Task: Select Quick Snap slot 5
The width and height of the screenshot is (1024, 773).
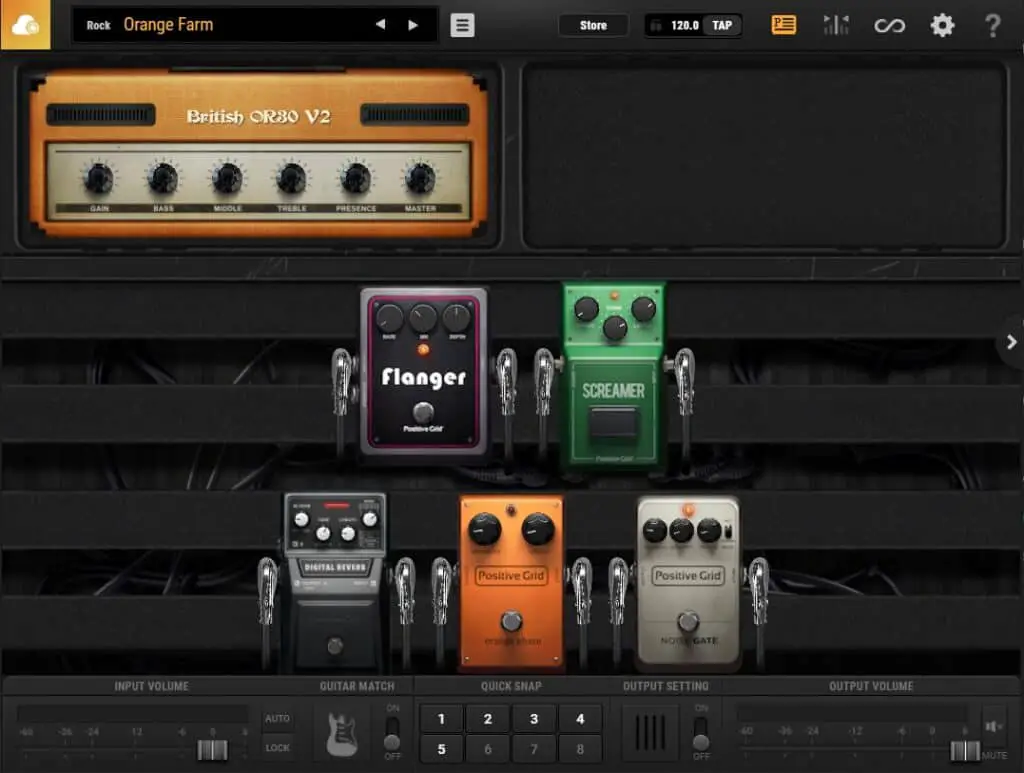Action: tap(441, 749)
